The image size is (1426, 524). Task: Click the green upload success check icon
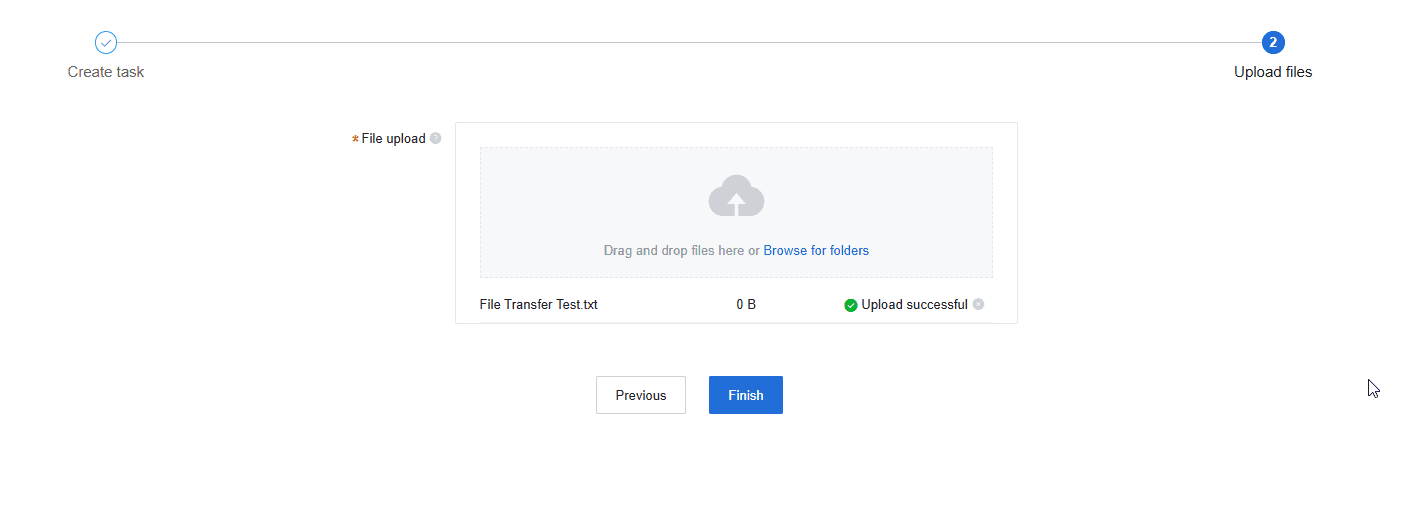tap(851, 305)
